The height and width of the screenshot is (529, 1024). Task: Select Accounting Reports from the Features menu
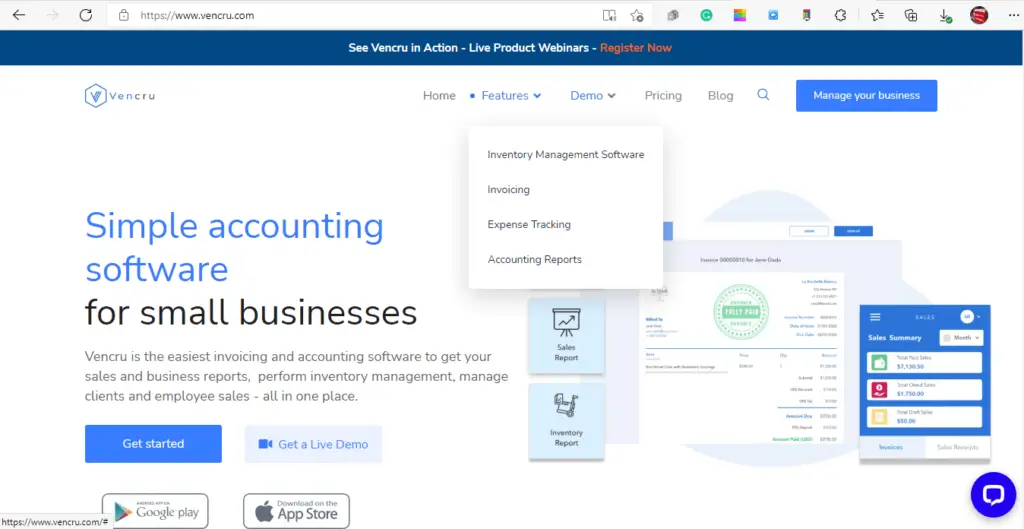(x=534, y=259)
